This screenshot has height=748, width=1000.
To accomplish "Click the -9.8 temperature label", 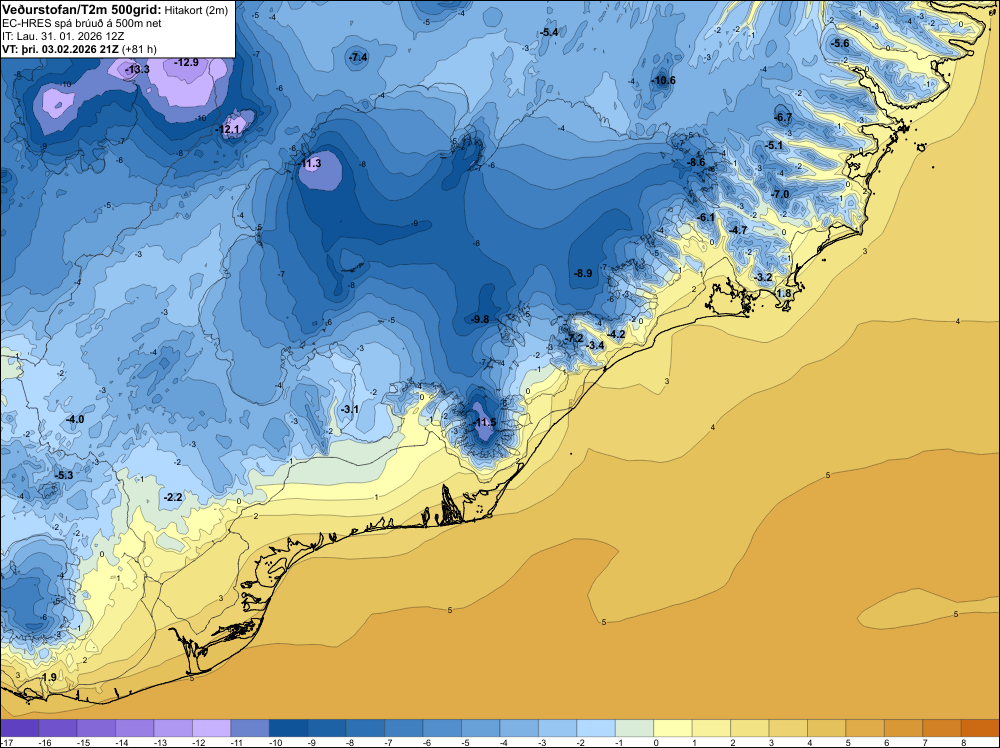I will pyautogui.click(x=480, y=319).
